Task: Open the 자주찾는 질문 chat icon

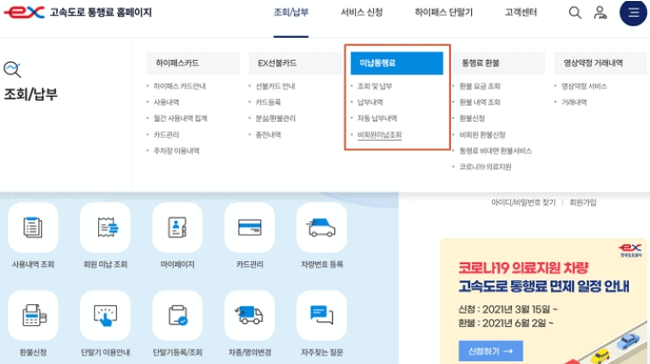Action: click(x=322, y=315)
